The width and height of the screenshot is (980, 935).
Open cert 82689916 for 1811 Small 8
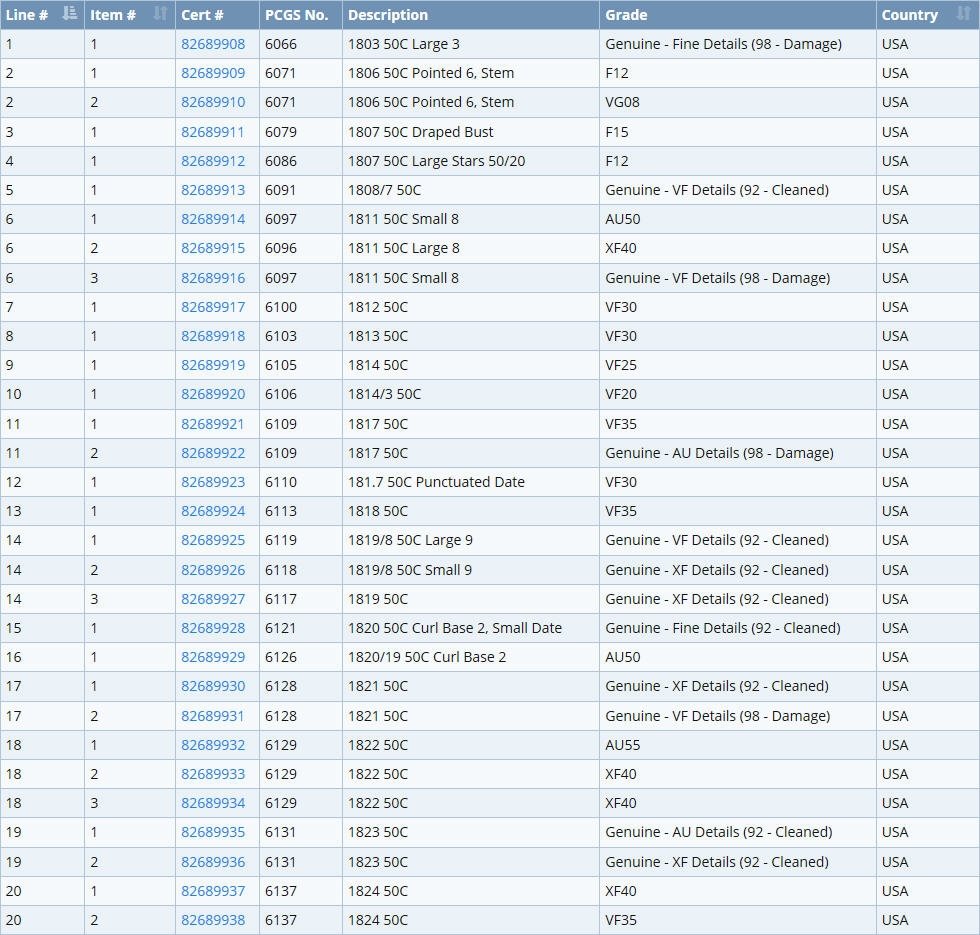(x=213, y=278)
